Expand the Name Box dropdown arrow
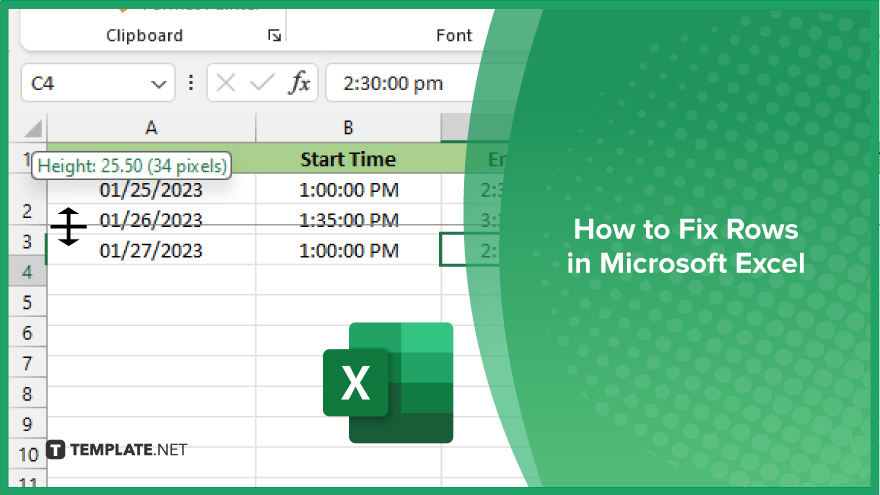 (x=159, y=84)
